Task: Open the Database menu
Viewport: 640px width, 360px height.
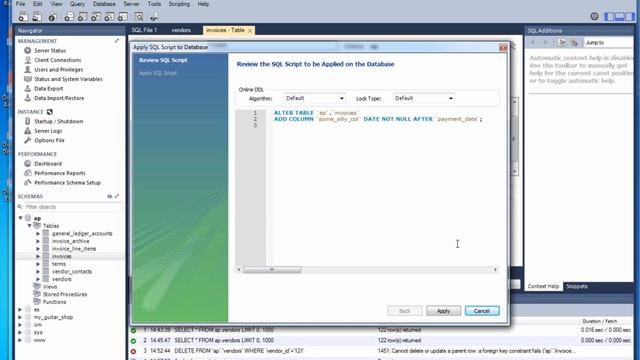Action: click(x=104, y=4)
